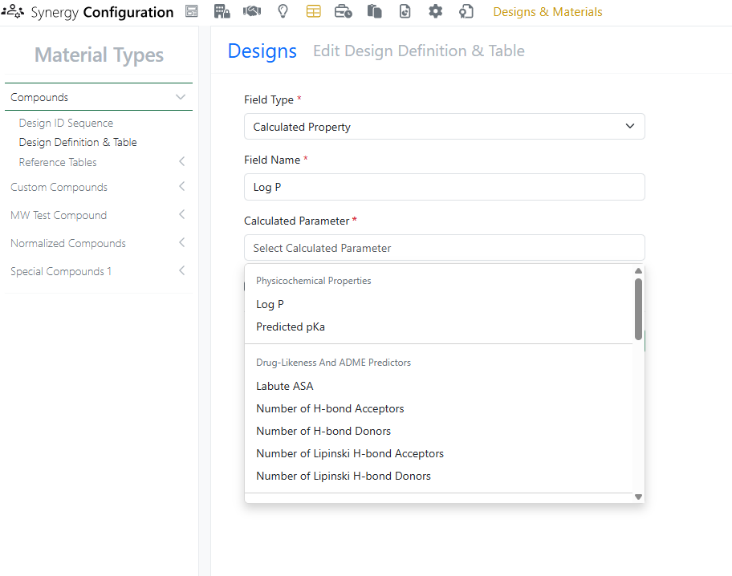Click the Special Compounds 1 label
Viewport: 732px width, 576px height.
tap(61, 271)
